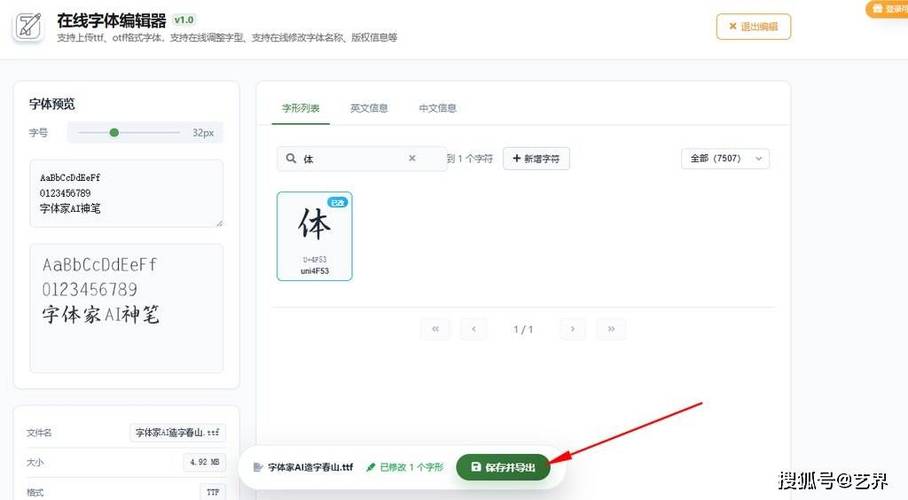Image resolution: width=908 pixels, height=500 pixels.
Task: Click the 保存并导出 button
Action: point(503,467)
